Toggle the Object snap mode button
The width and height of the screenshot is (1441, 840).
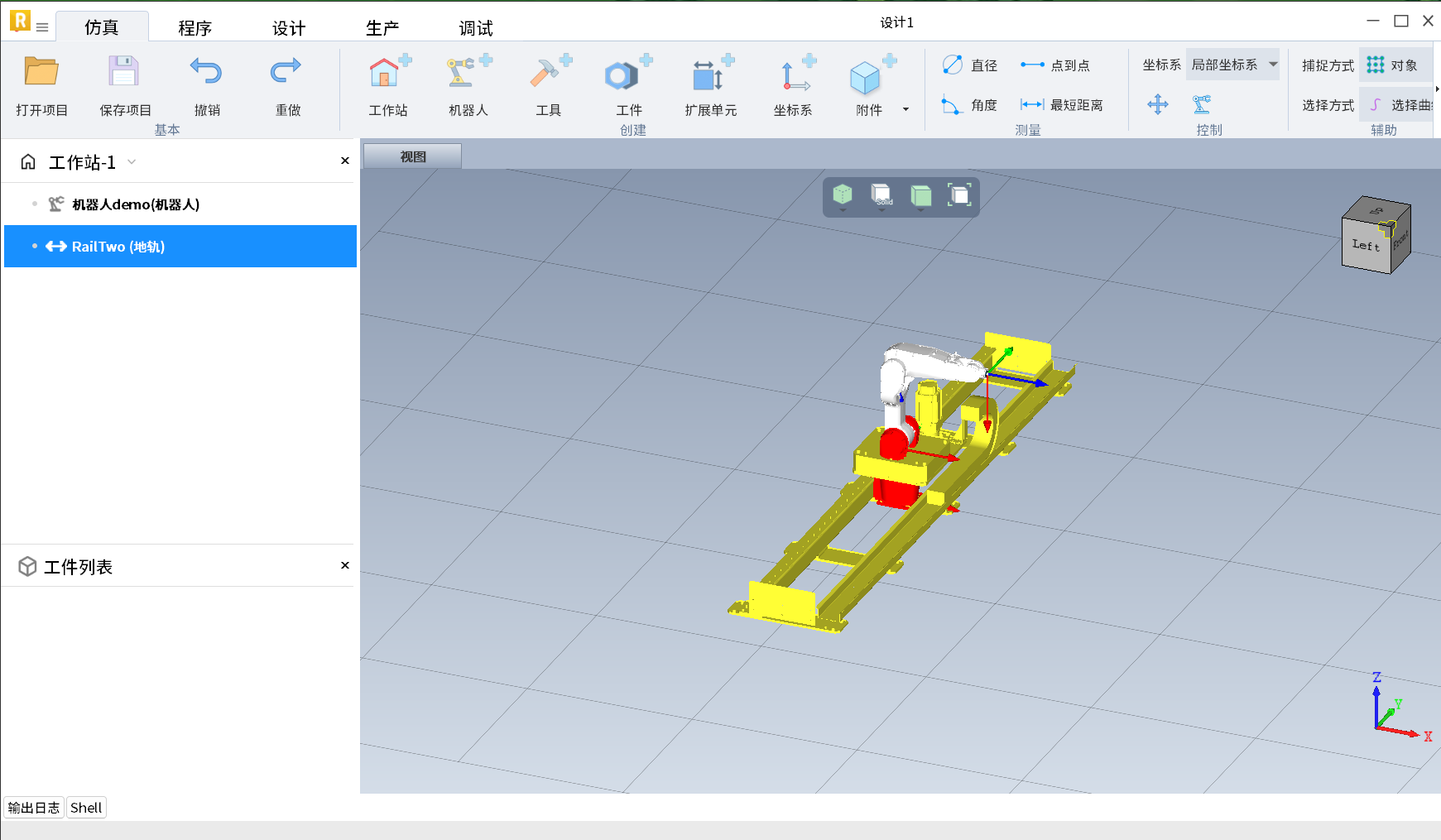coord(1394,65)
